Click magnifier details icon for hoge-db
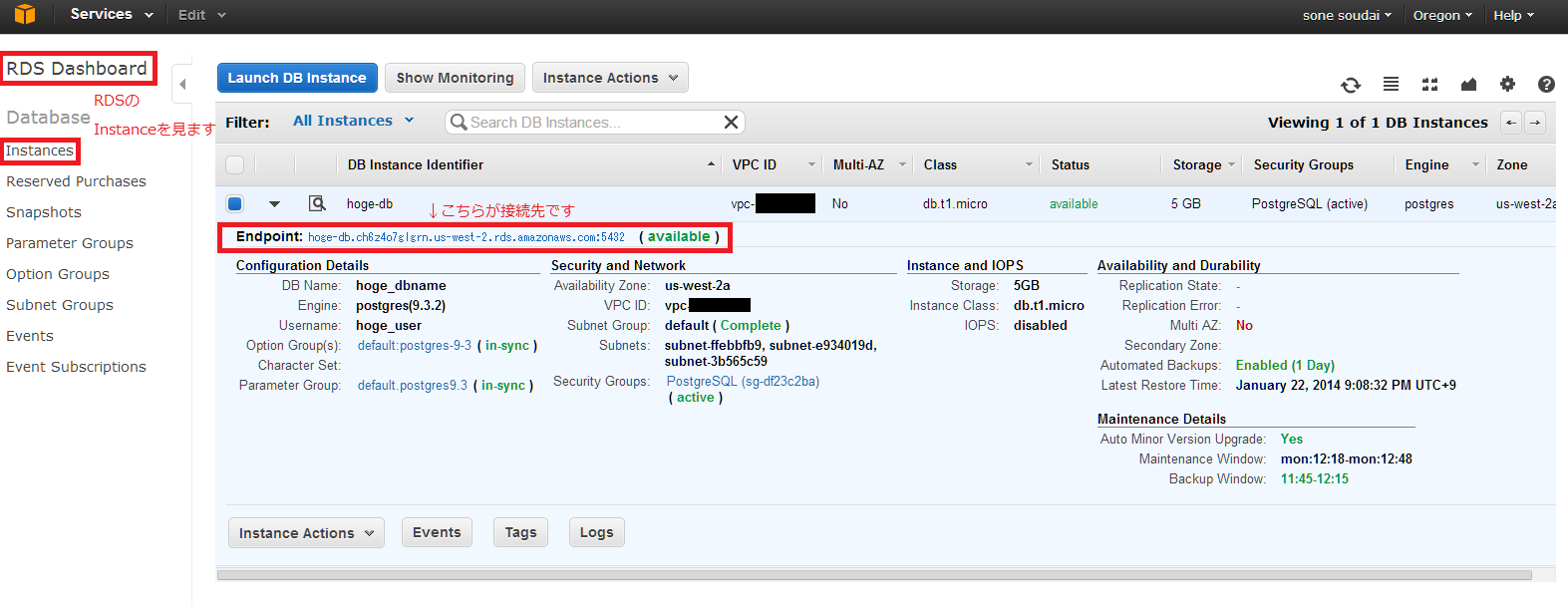Image resolution: width=1568 pixels, height=607 pixels. pos(317,203)
